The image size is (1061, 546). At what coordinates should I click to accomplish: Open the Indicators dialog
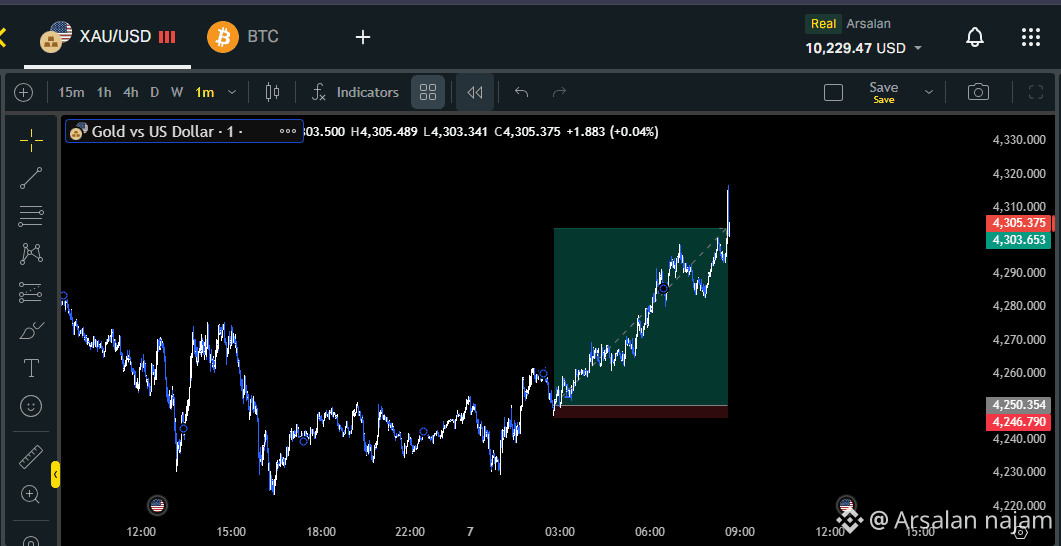356,93
